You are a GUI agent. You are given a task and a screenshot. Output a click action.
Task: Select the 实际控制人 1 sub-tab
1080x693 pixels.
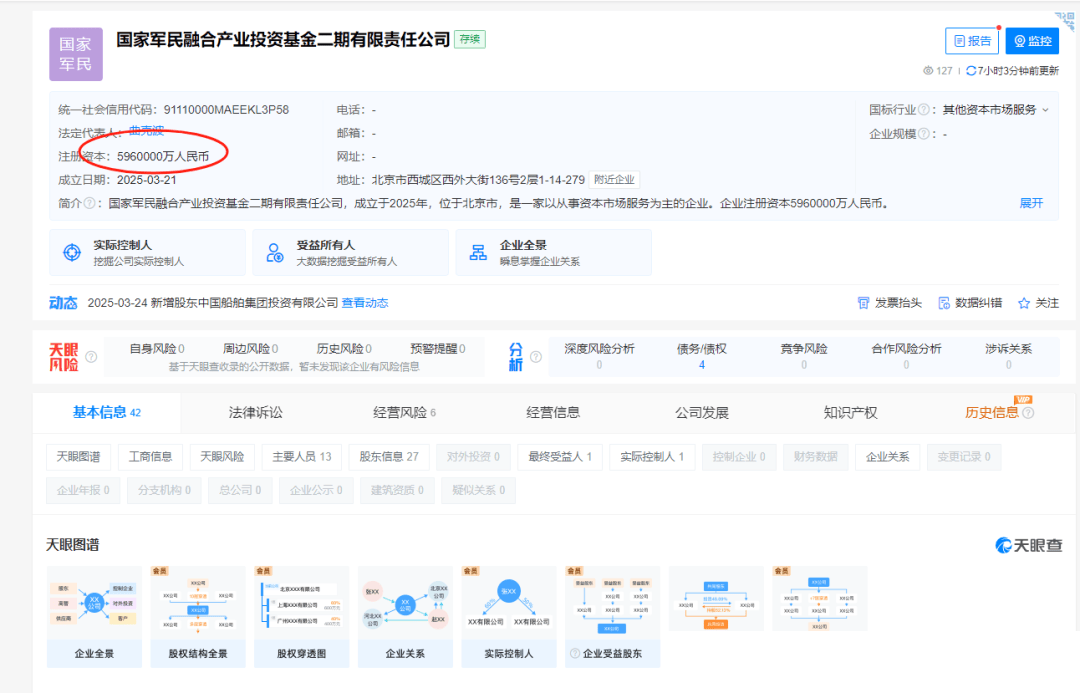click(652, 457)
